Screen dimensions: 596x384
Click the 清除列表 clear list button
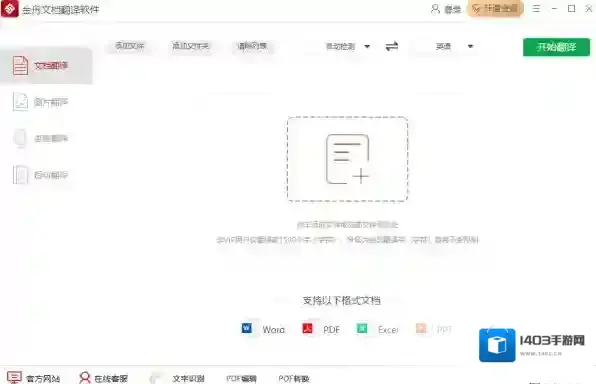[252, 46]
